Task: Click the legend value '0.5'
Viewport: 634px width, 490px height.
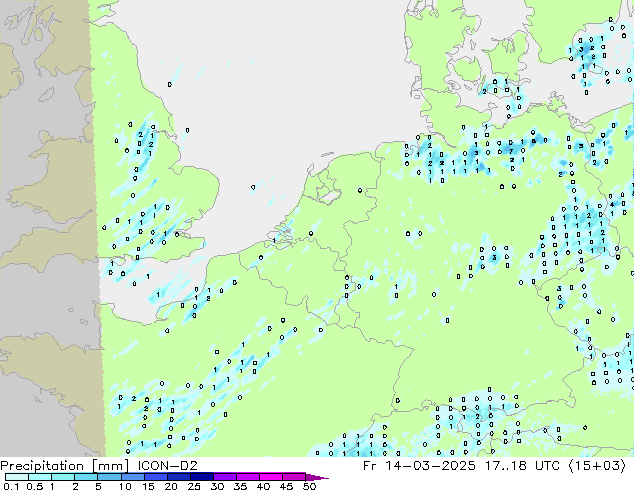Action: [35, 486]
